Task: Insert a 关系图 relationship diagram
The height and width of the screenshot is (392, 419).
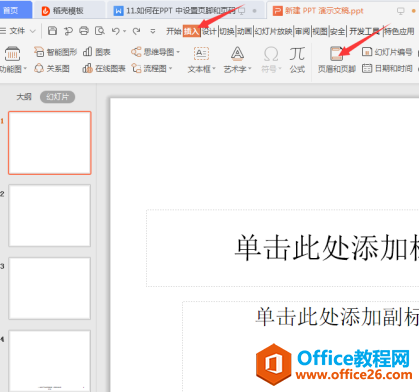Action: (52, 68)
